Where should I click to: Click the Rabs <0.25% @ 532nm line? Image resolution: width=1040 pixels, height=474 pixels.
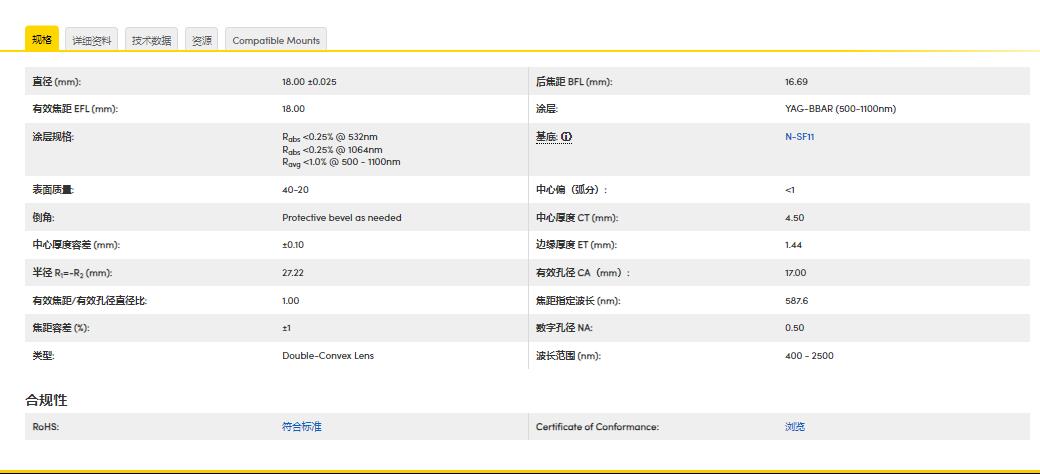pyautogui.click(x=330, y=137)
